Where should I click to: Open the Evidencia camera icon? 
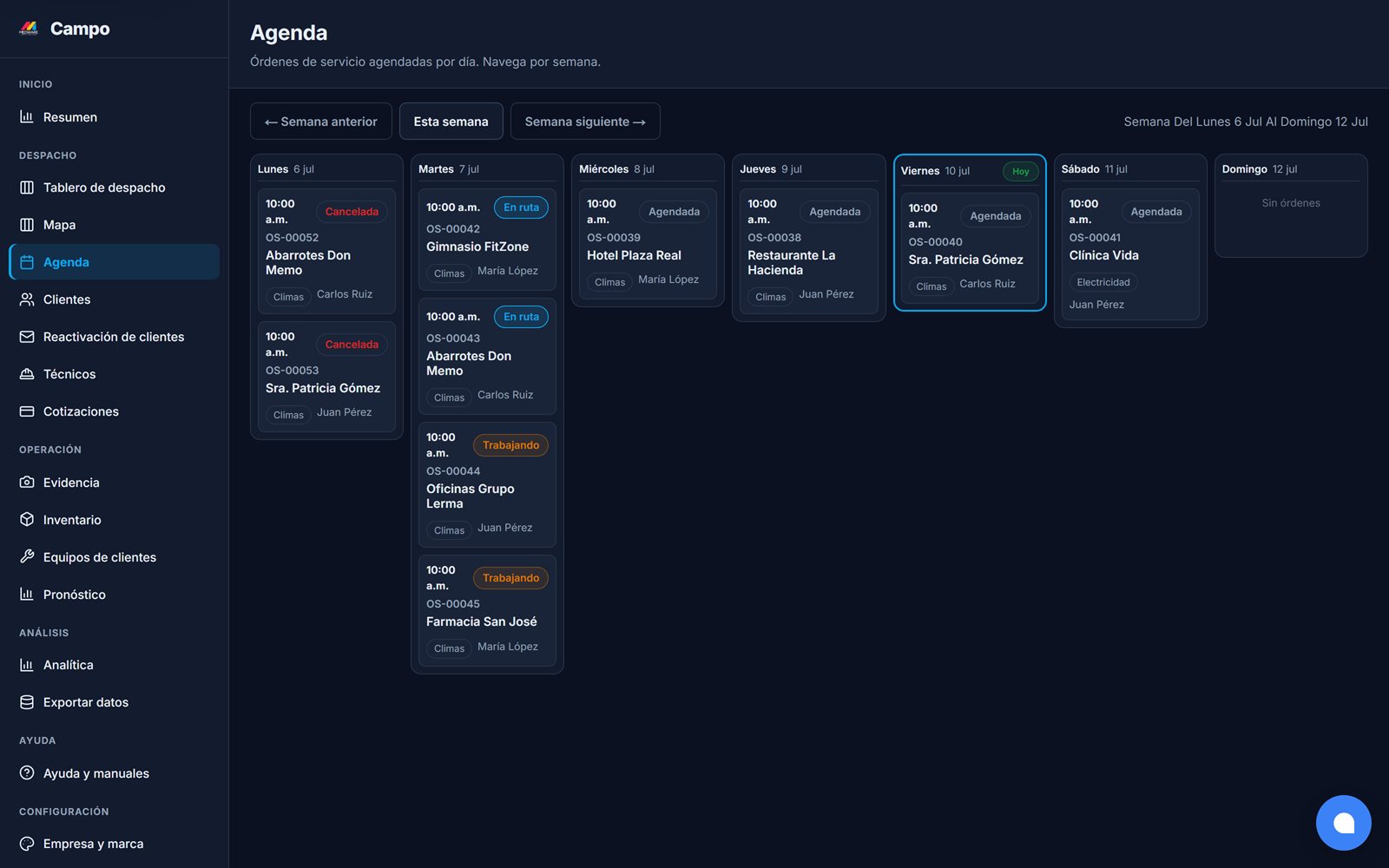pyautogui.click(x=27, y=483)
